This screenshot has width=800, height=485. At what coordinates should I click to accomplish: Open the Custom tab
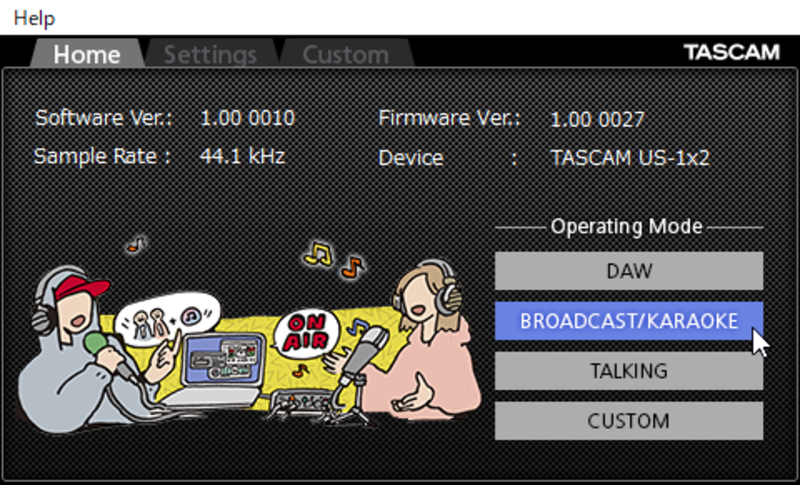[346, 54]
